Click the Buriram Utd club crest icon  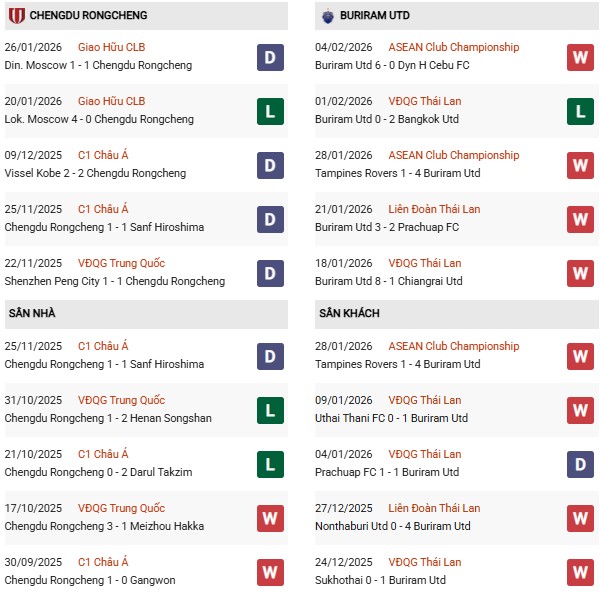[328, 16]
